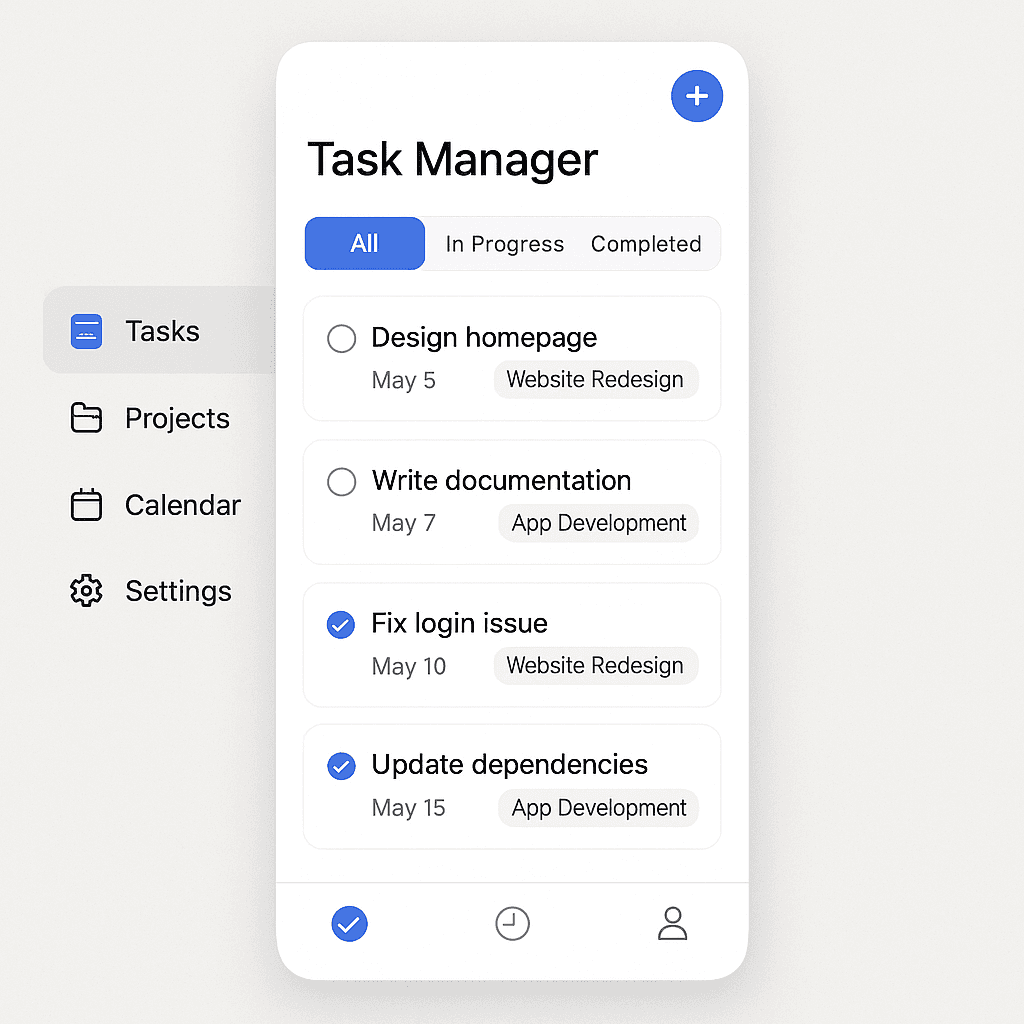
Task: Select the May 10 date on Fix login issue
Action: tap(409, 666)
